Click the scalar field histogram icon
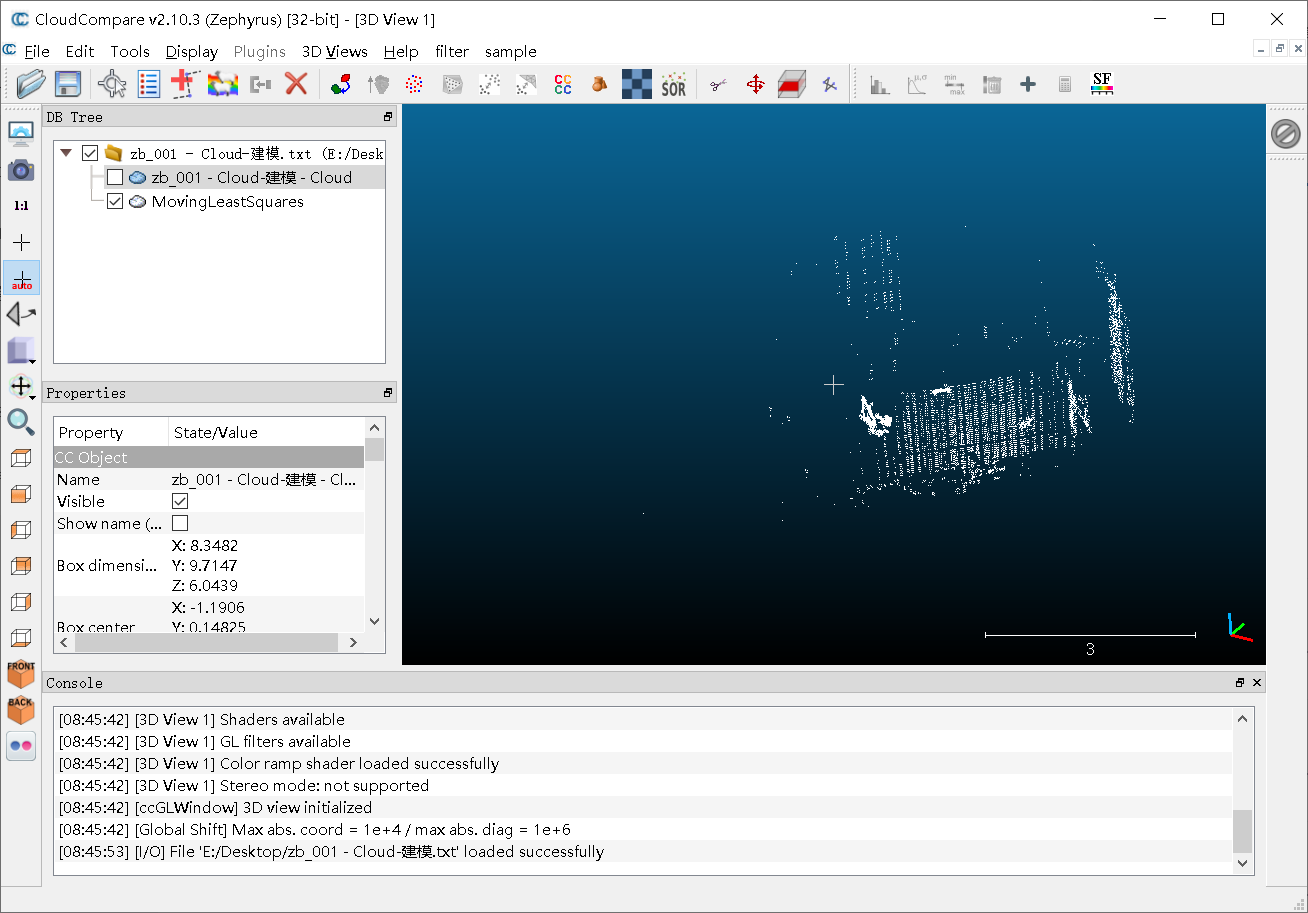 tap(880, 84)
